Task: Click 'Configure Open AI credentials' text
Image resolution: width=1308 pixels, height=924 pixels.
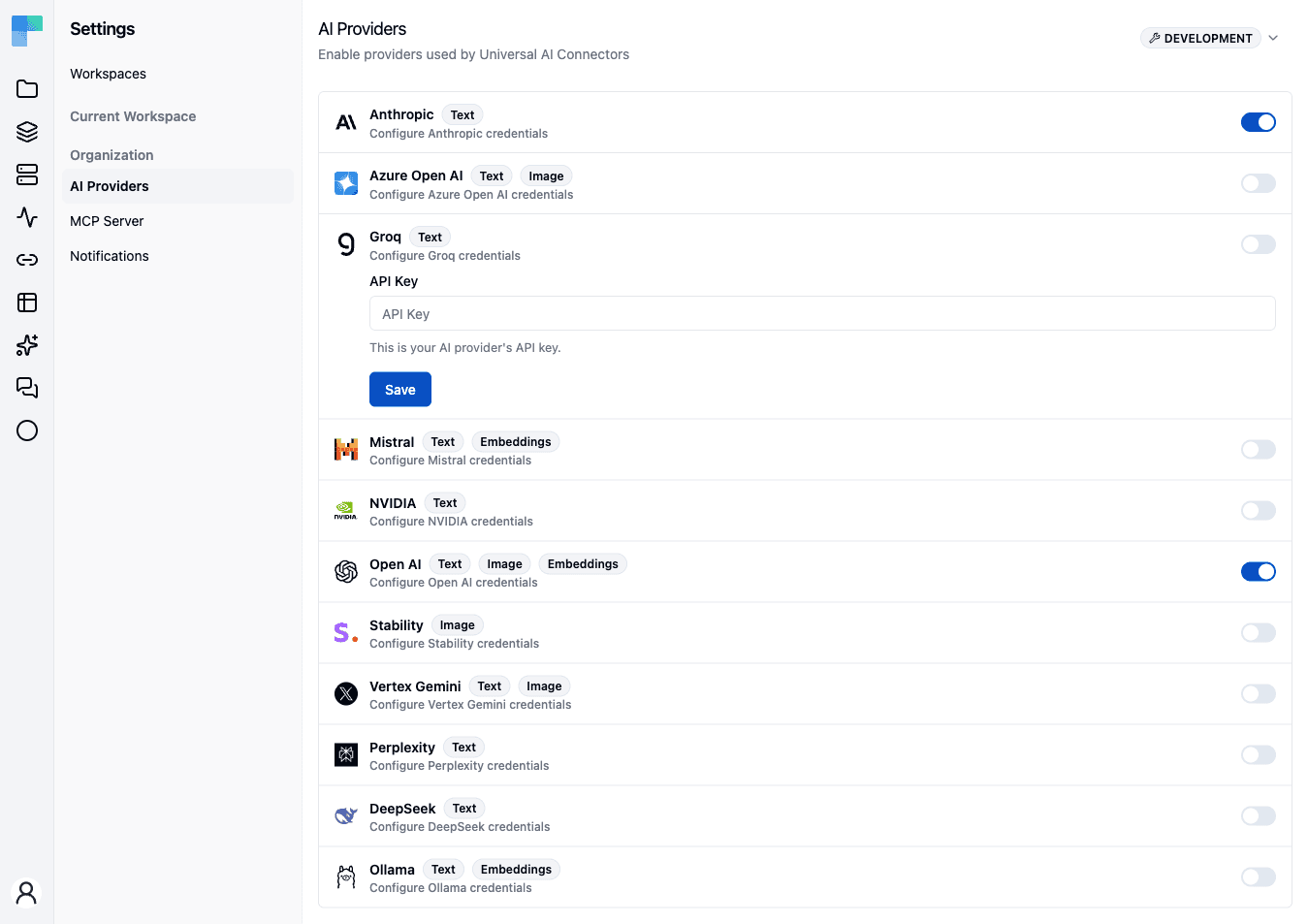Action: [454, 583]
